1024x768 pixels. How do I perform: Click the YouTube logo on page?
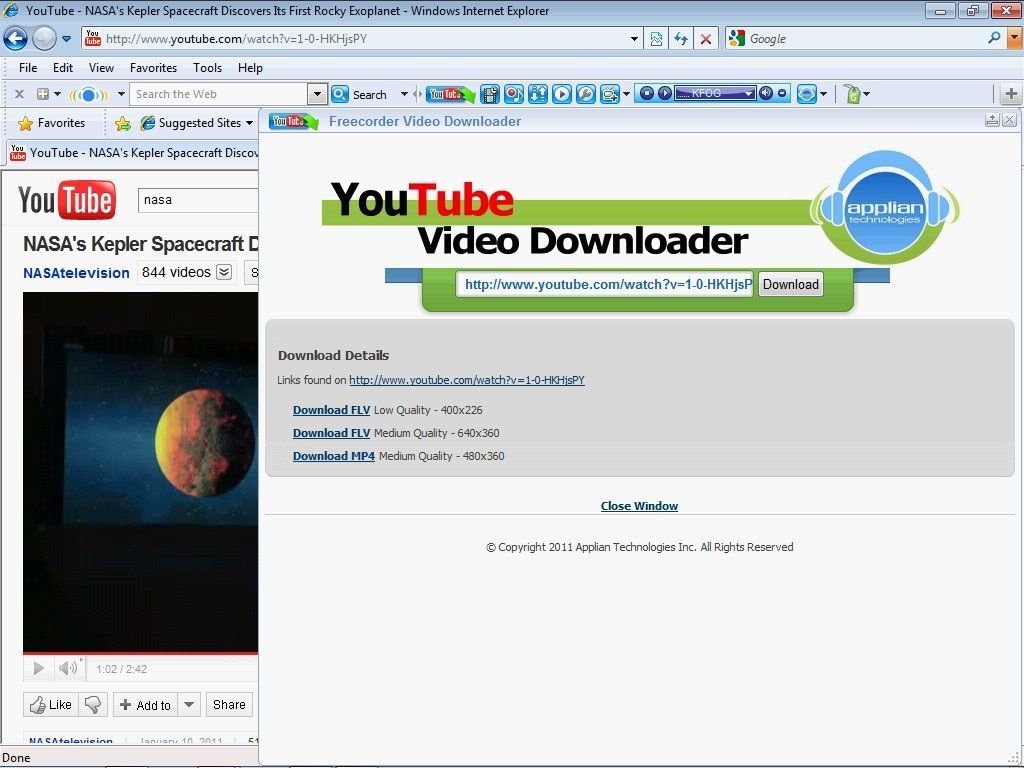point(67,200)
